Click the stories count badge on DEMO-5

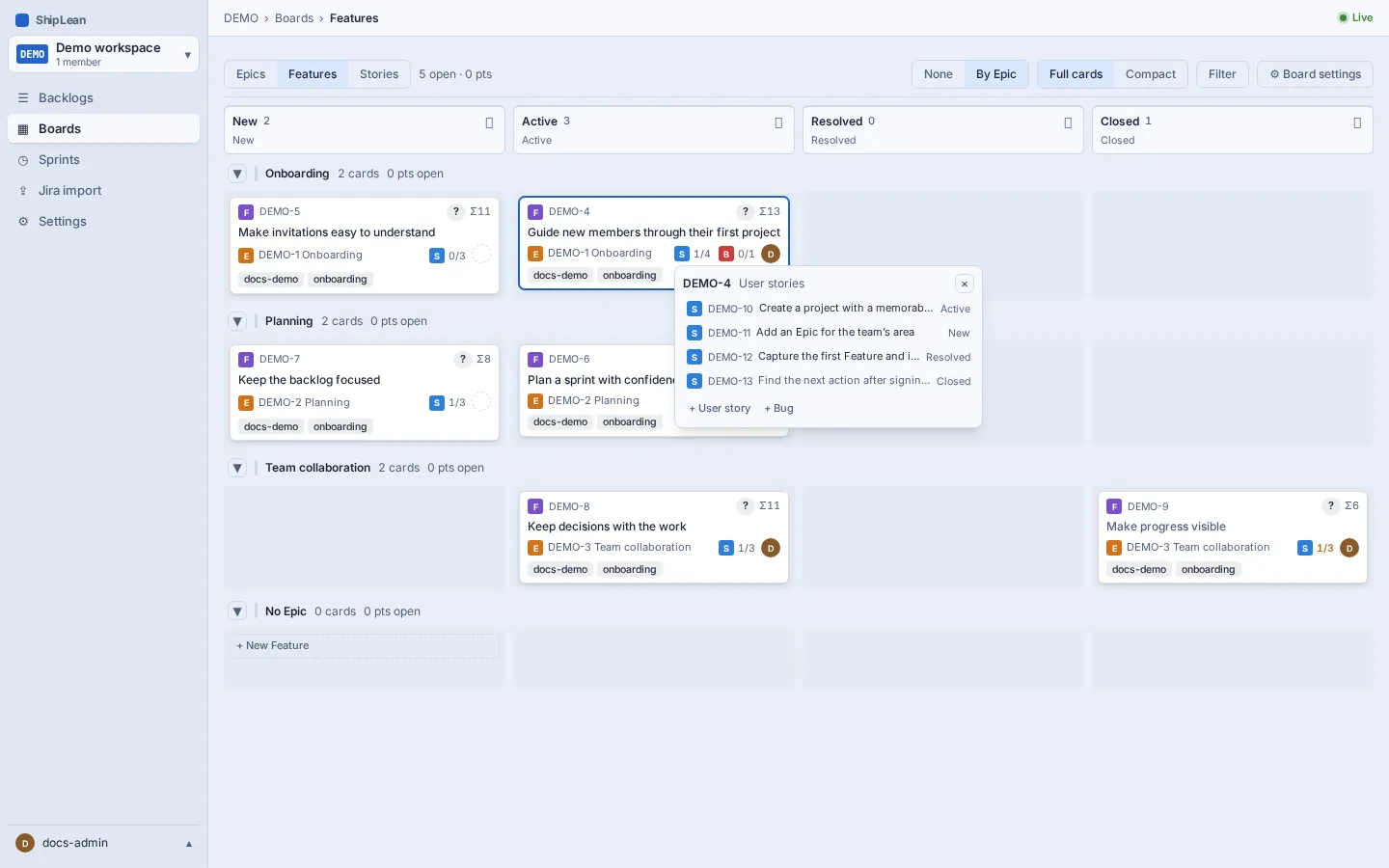coord(448,256)
